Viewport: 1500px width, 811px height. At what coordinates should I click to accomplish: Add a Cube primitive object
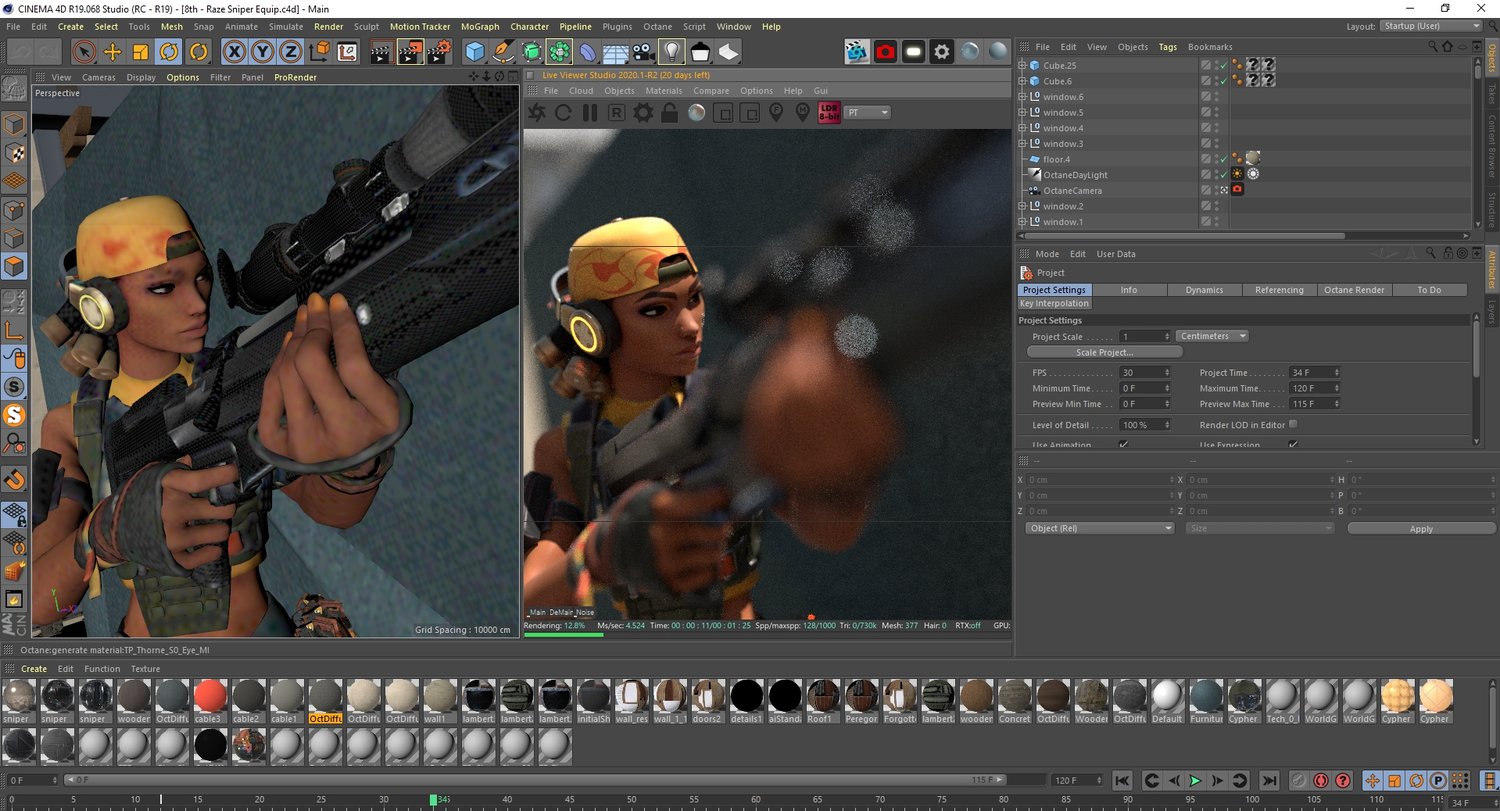click(x=475, y=52)
